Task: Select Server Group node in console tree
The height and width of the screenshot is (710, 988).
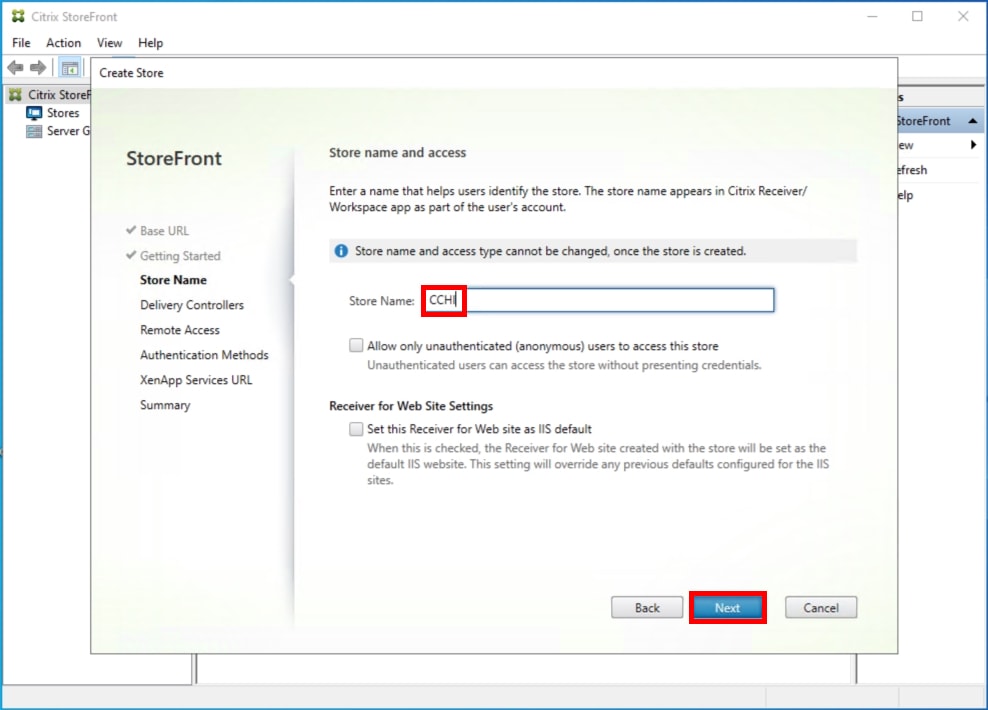Action: click(68, 131)
